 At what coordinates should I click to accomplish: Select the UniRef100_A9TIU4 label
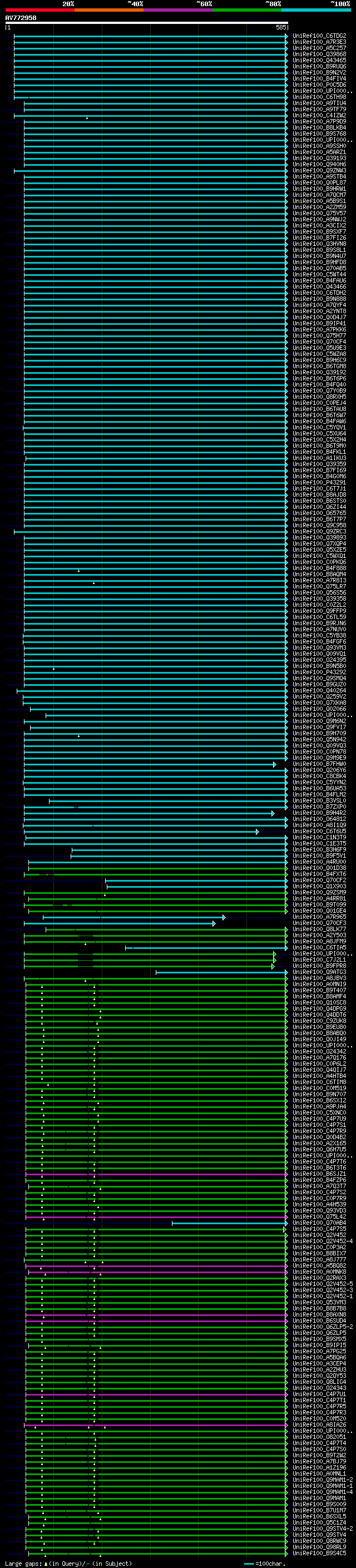coord(319,103)
